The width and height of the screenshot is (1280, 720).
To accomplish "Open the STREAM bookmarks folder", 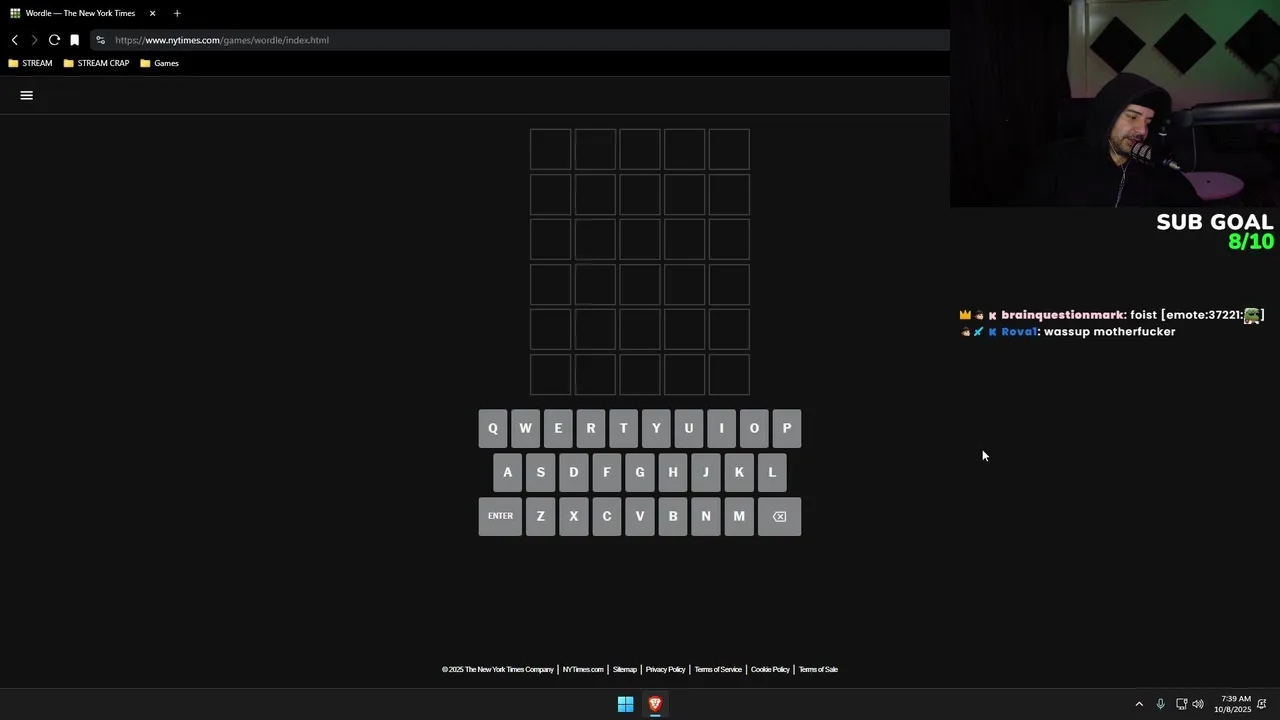I will click(30, 63).
